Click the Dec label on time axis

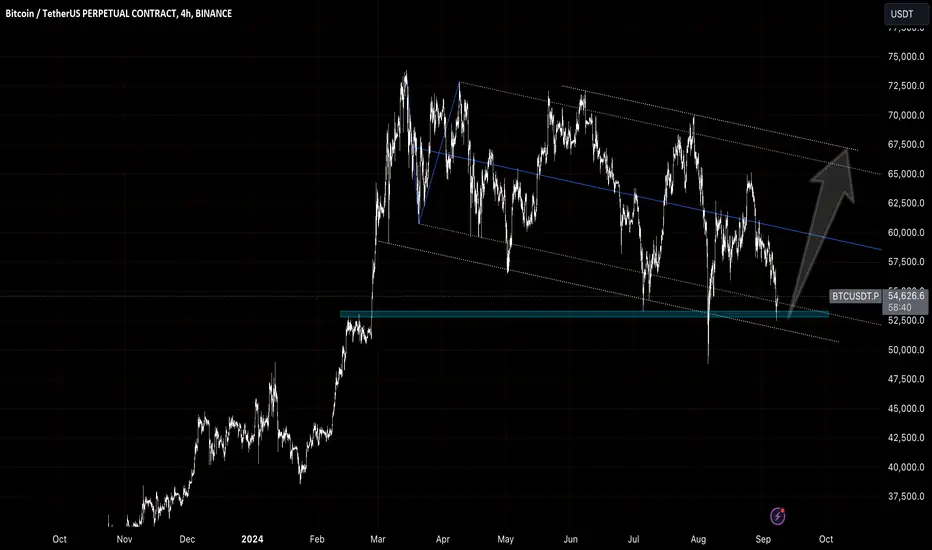coord(187,539)
